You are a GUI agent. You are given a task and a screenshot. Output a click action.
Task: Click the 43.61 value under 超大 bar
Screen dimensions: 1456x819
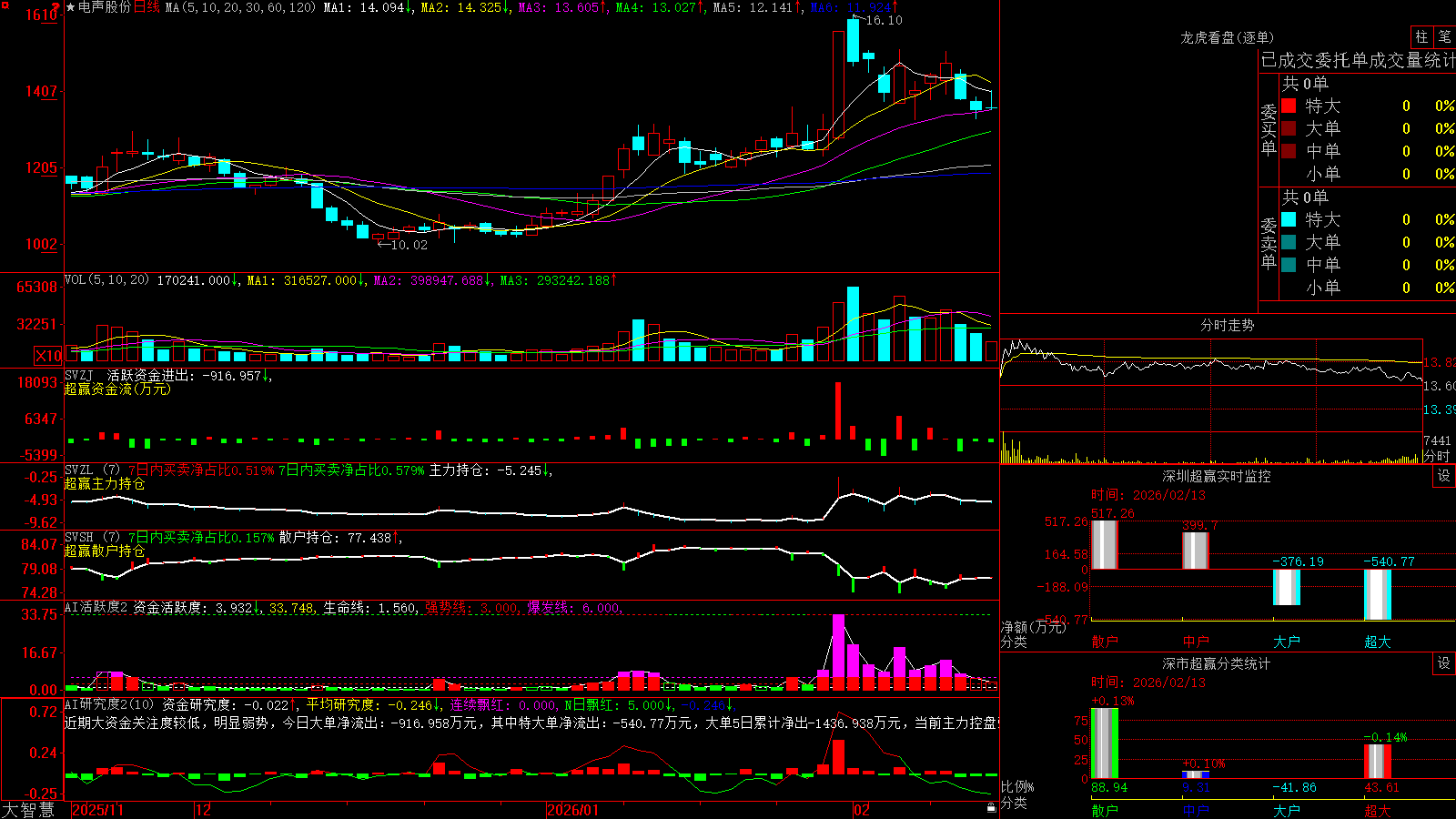tap(1382, 787)
